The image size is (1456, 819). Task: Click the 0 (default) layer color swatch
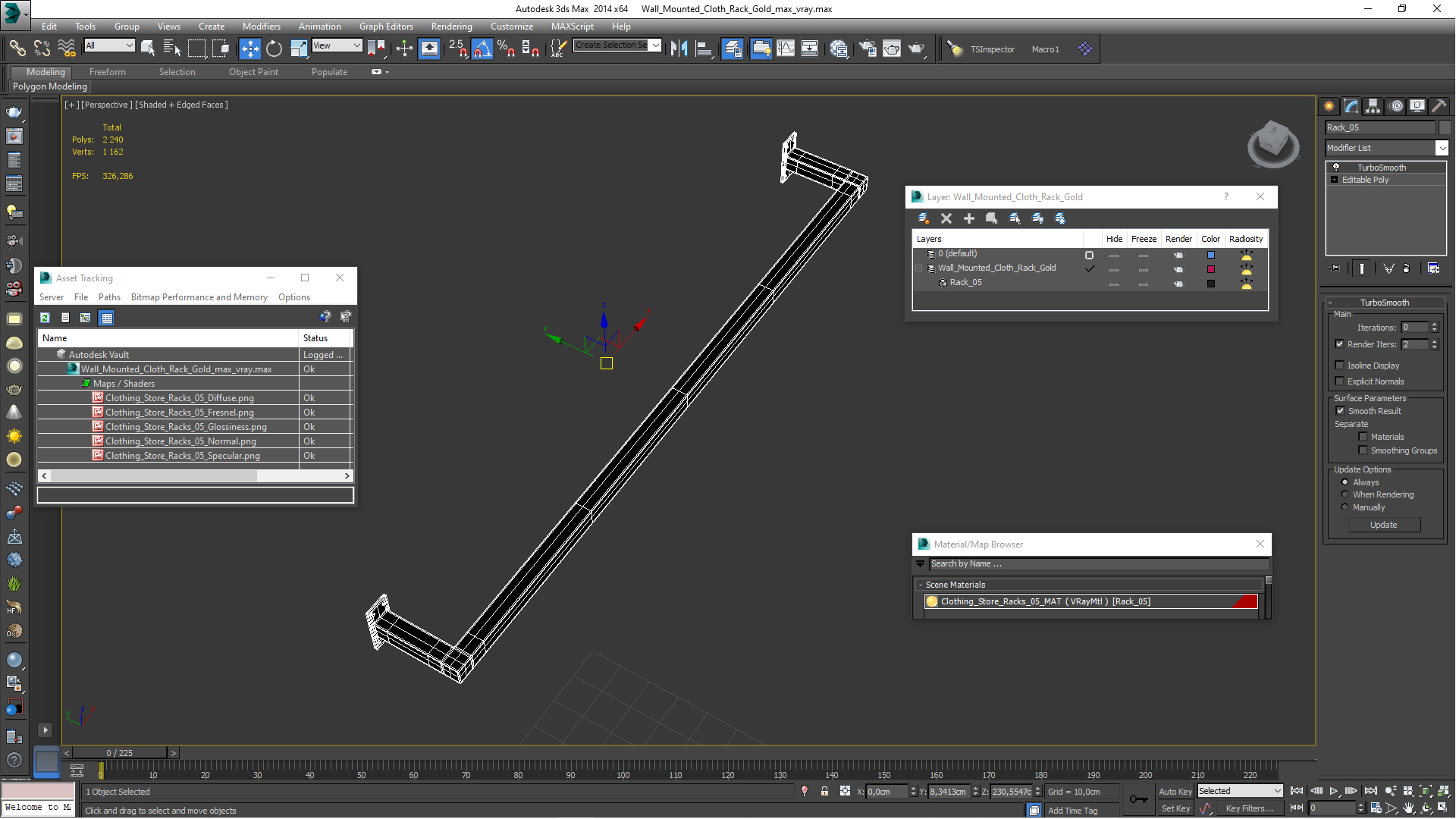click(x=1211, y=255)
